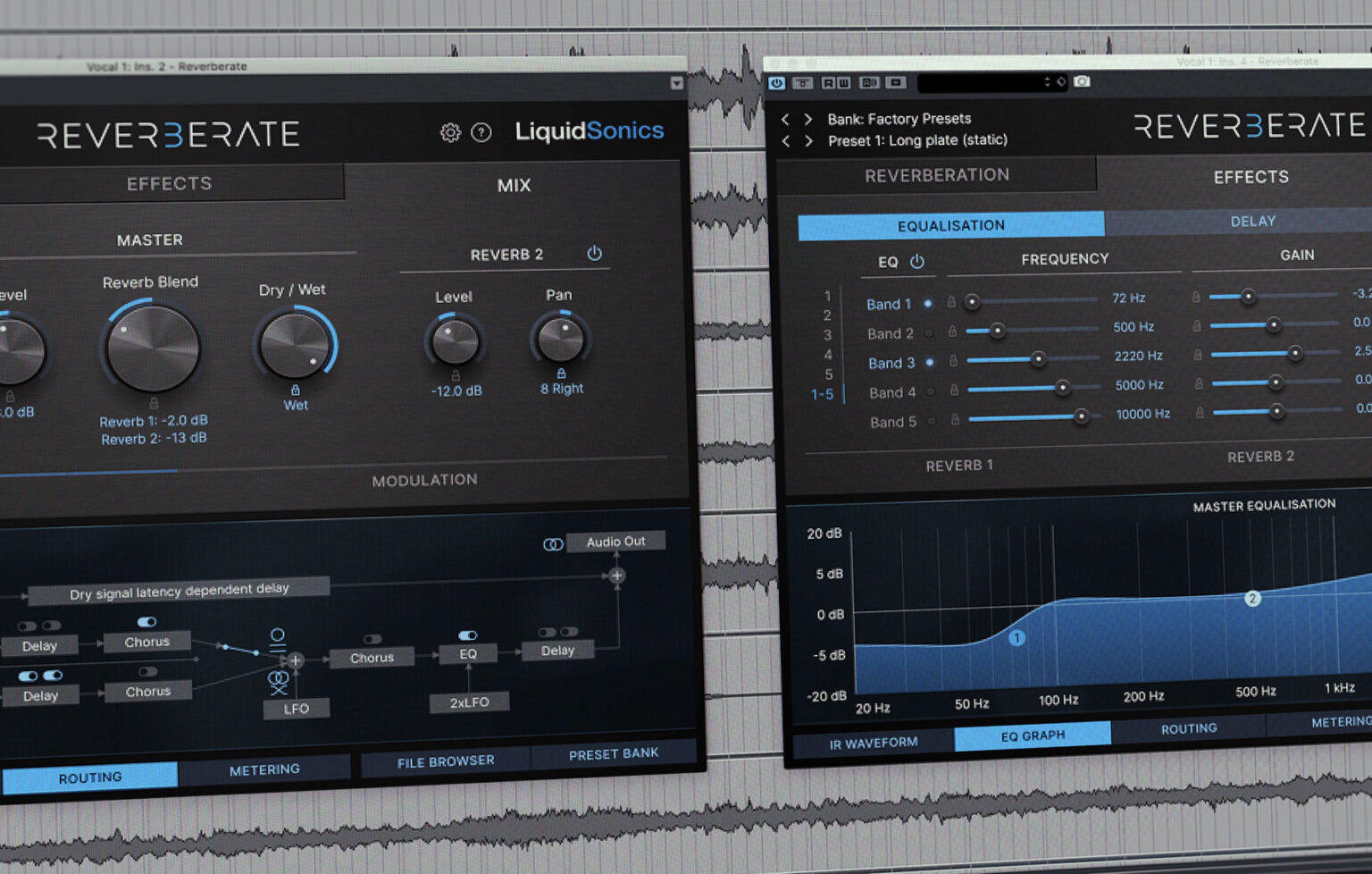
Task: Select EQ node 2 on the graph
Action: click(1252, 598)
